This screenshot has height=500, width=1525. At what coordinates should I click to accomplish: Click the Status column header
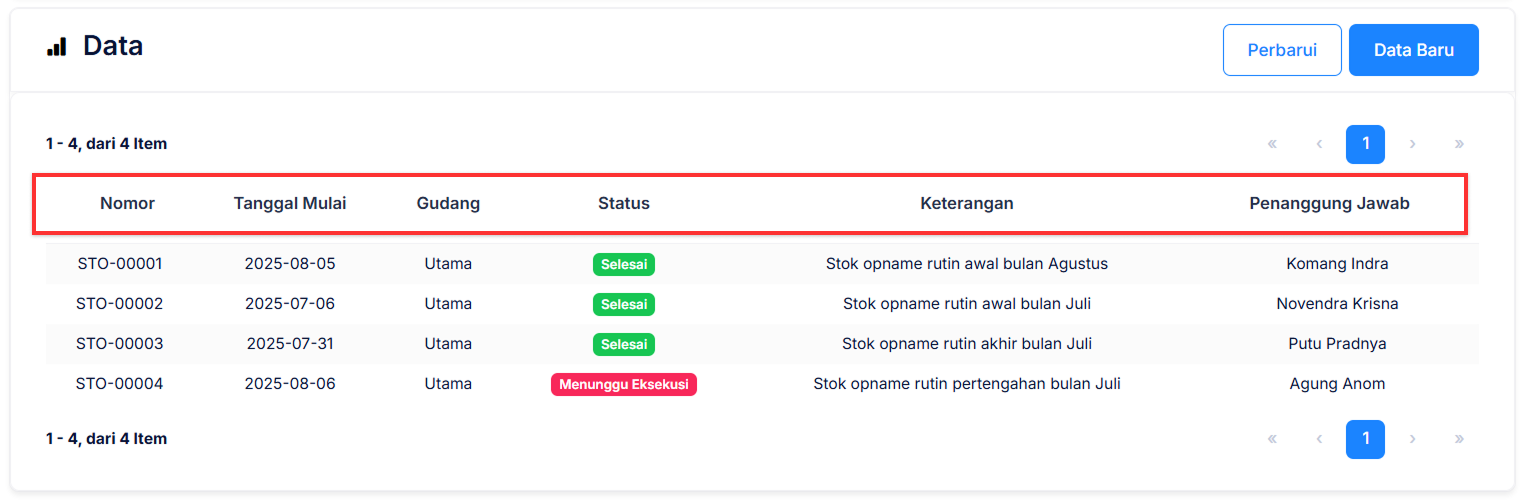point(623,204)
